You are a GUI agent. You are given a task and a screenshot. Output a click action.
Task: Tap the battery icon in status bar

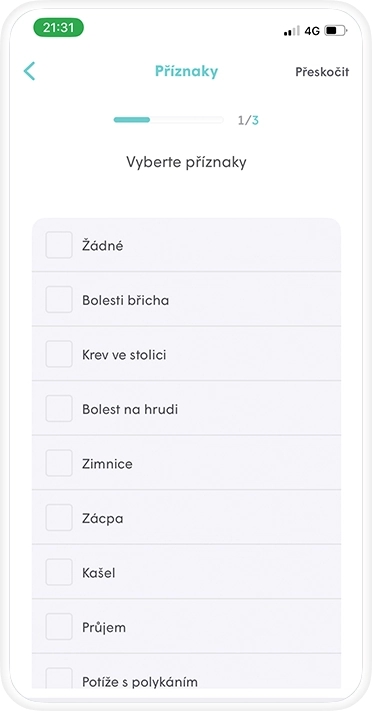335,31
